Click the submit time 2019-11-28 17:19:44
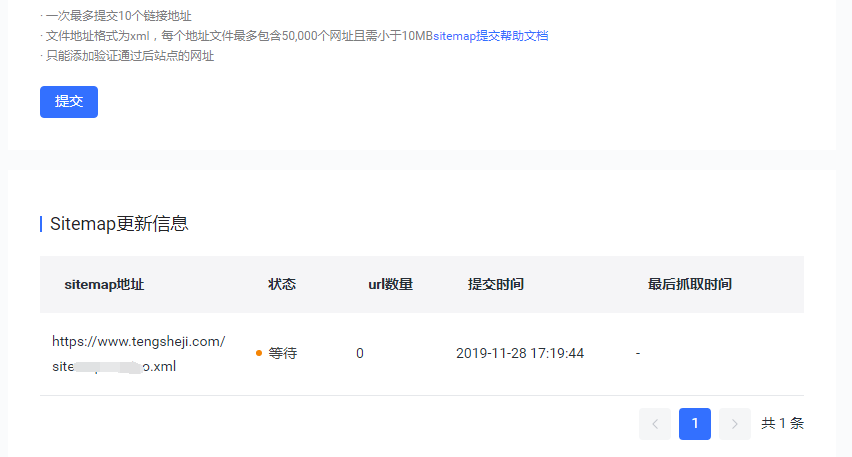Image resolution: width=852 pixels, height=457 pixels. point(520,353)
